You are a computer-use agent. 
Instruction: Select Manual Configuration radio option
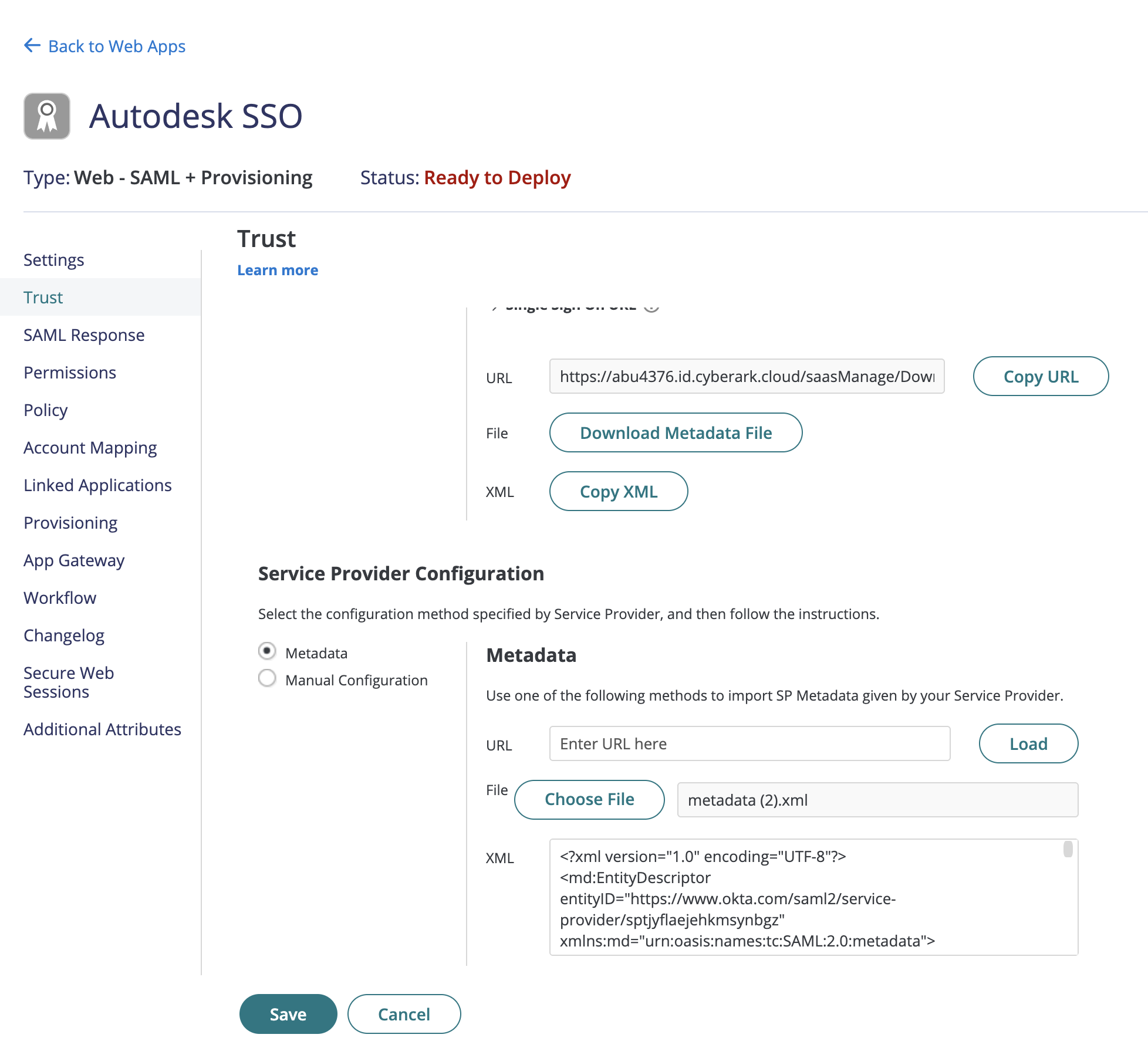click(267, 678)
